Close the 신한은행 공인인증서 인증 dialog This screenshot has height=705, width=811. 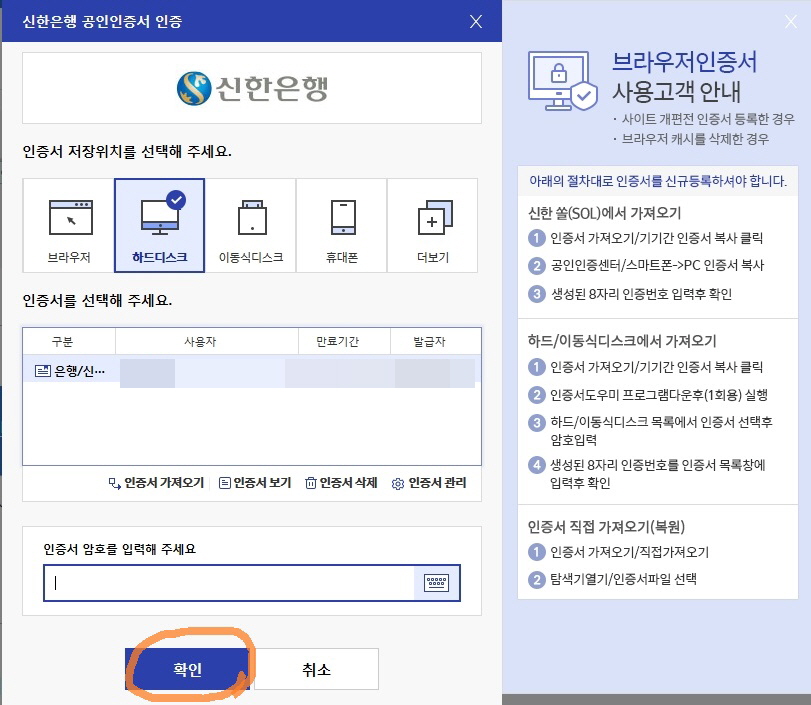[476, 21]
